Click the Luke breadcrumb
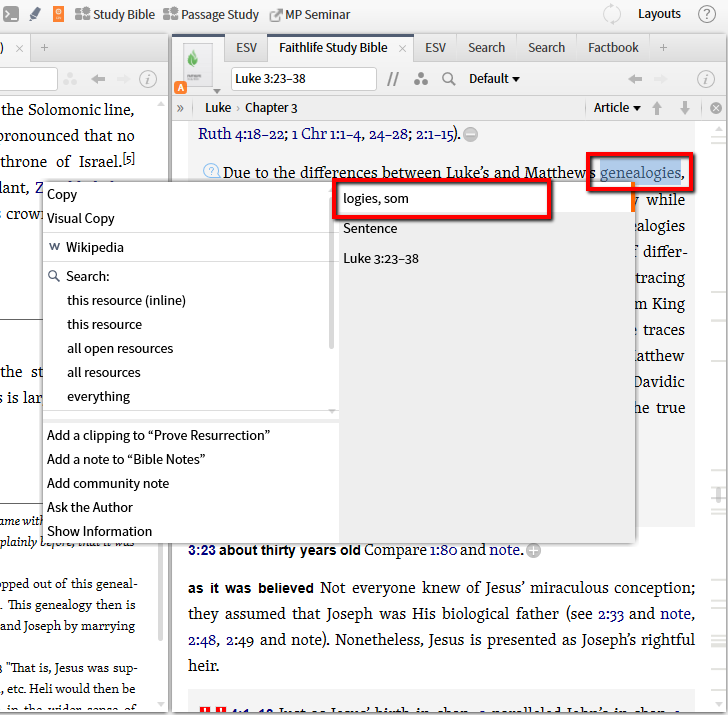The height and width of the screenshot is (715, 728). pos(218,108)
